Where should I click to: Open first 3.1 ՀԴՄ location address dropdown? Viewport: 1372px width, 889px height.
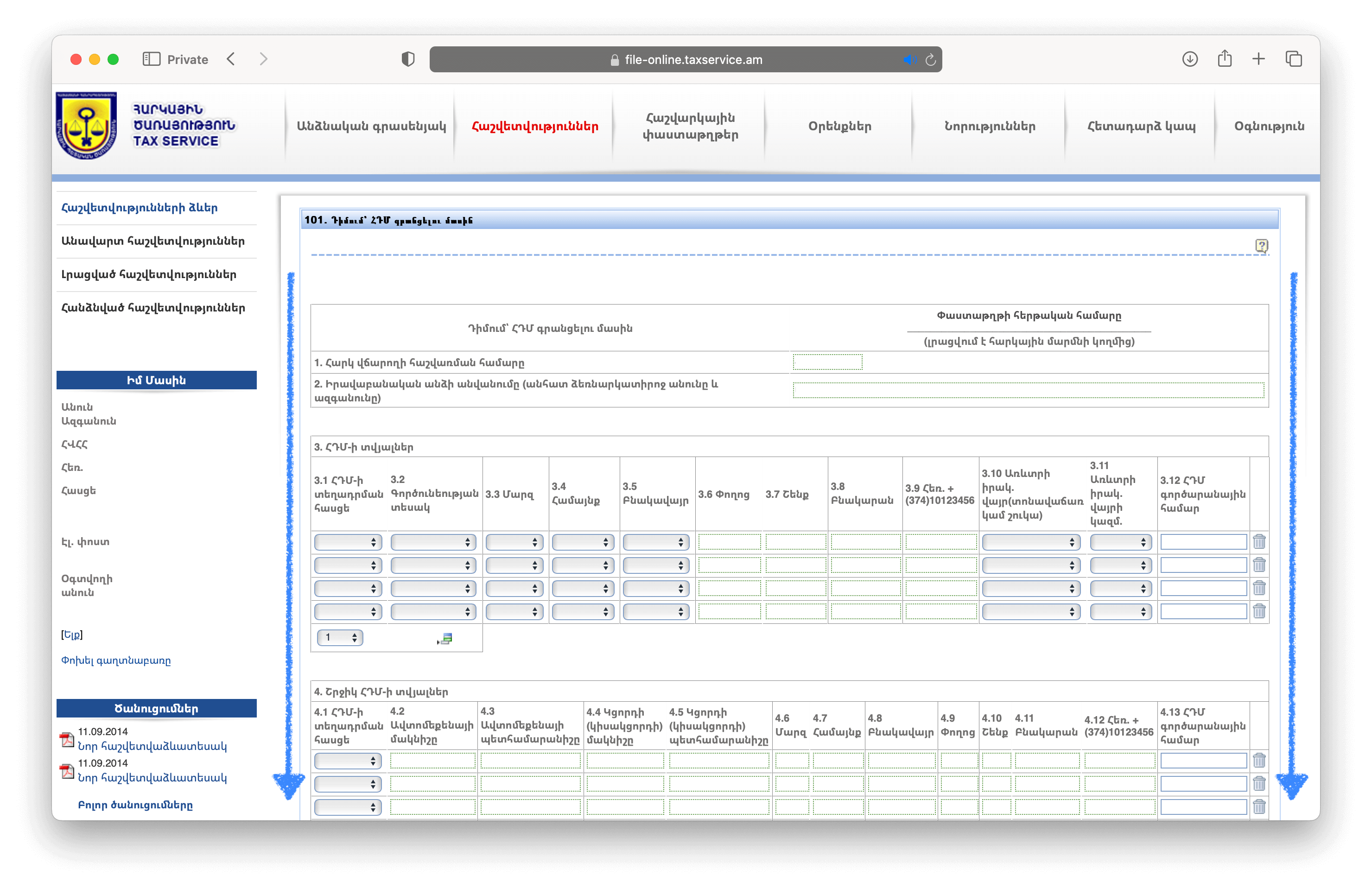[x=348, y=542]
